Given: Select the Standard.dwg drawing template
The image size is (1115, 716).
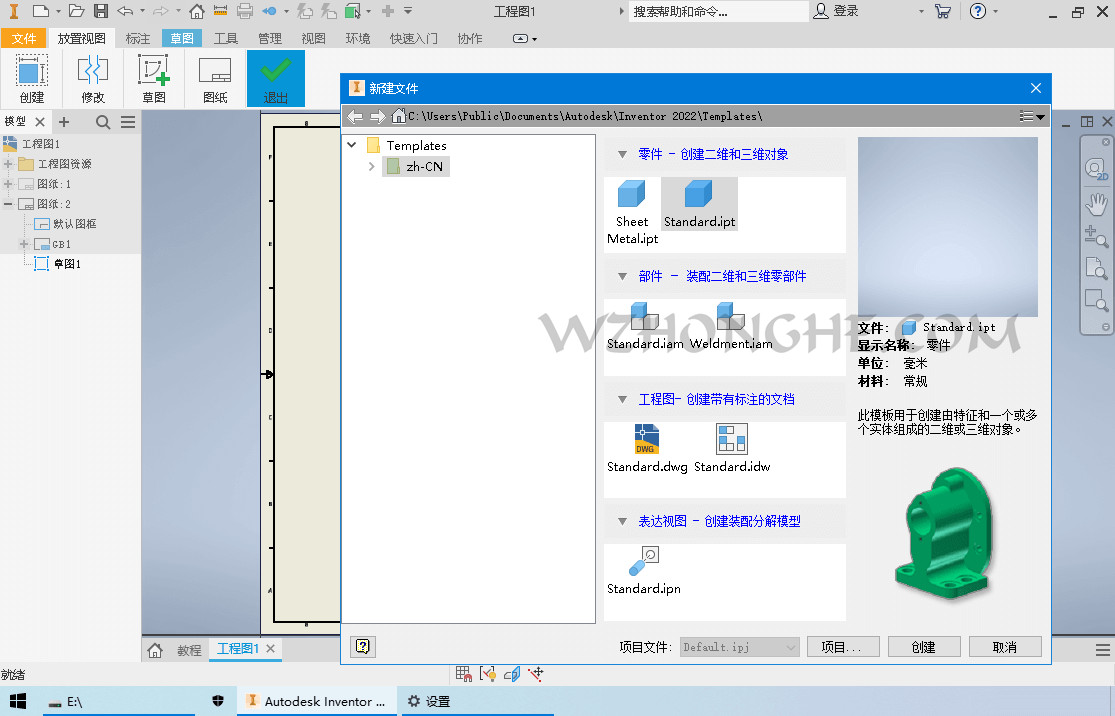Looking at the screenshot, I should point(645,439).
